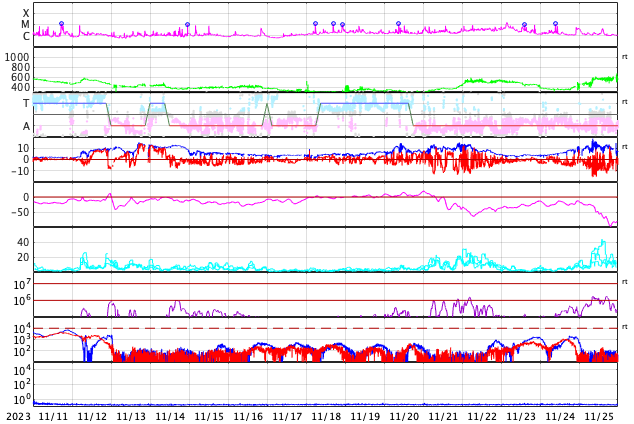Pick the "11/20" date label

pos(404,416)
